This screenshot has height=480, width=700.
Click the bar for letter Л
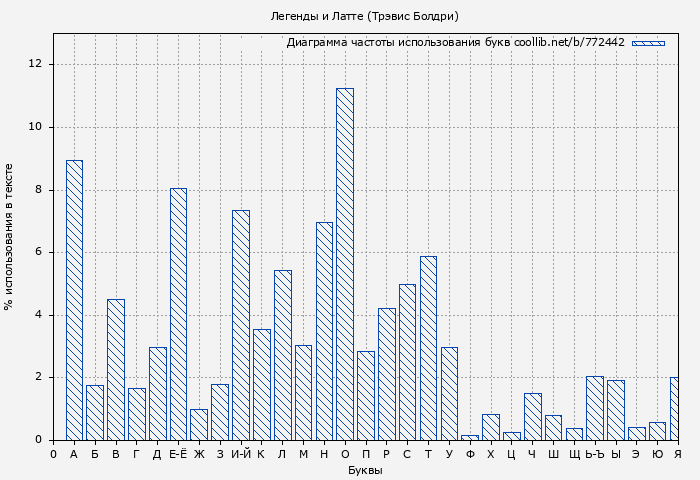point(283,355)
